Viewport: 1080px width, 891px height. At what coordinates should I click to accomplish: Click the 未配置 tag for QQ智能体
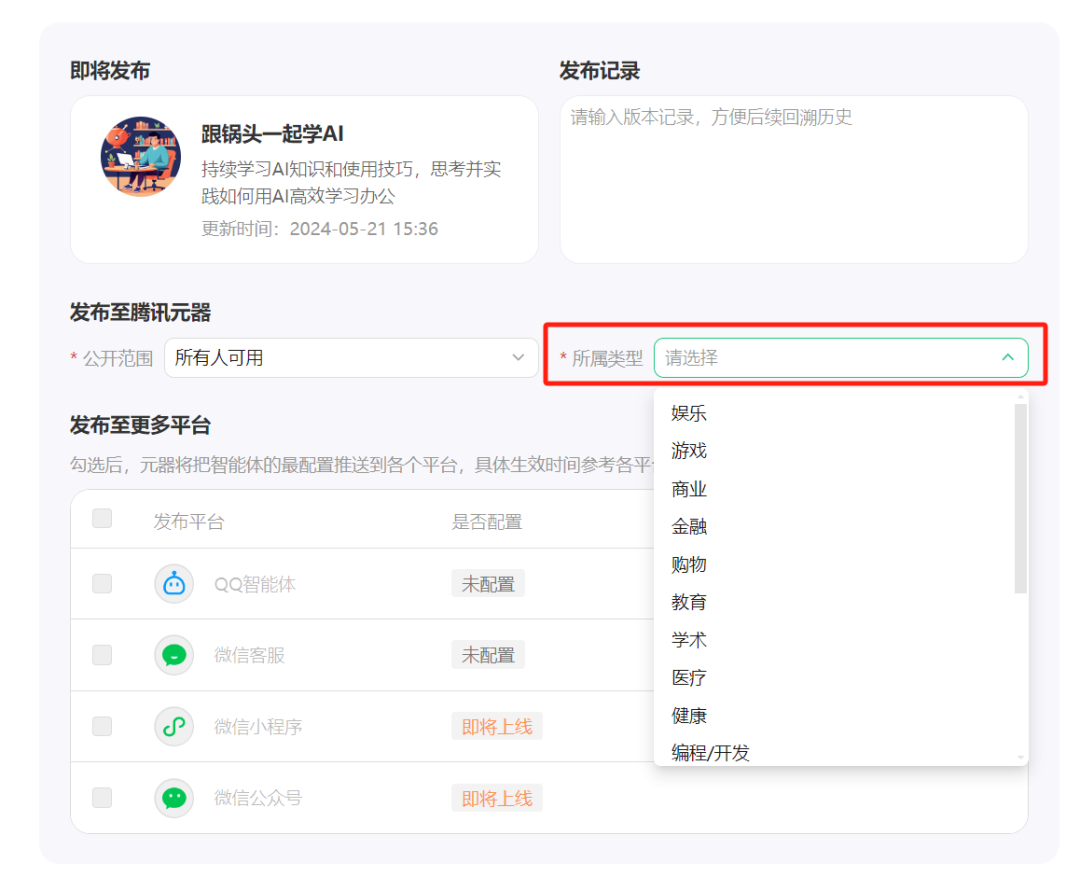click(x=488, y=584)
